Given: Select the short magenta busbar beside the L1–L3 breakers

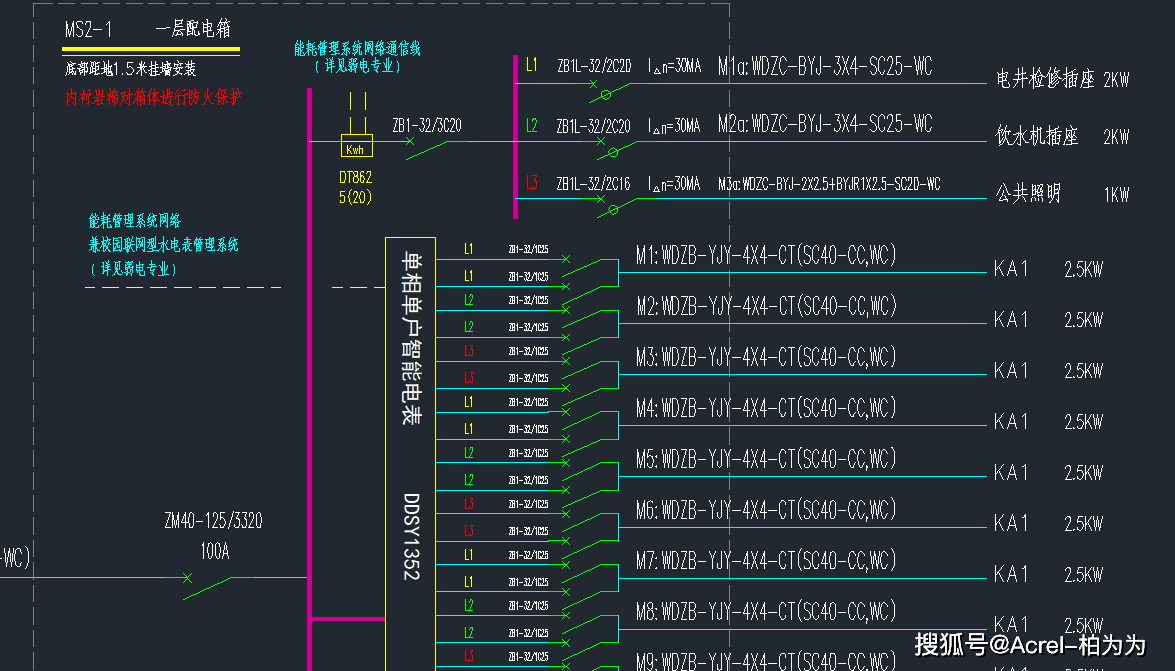Looking at the screenshot, I should (x=515, y=135).
